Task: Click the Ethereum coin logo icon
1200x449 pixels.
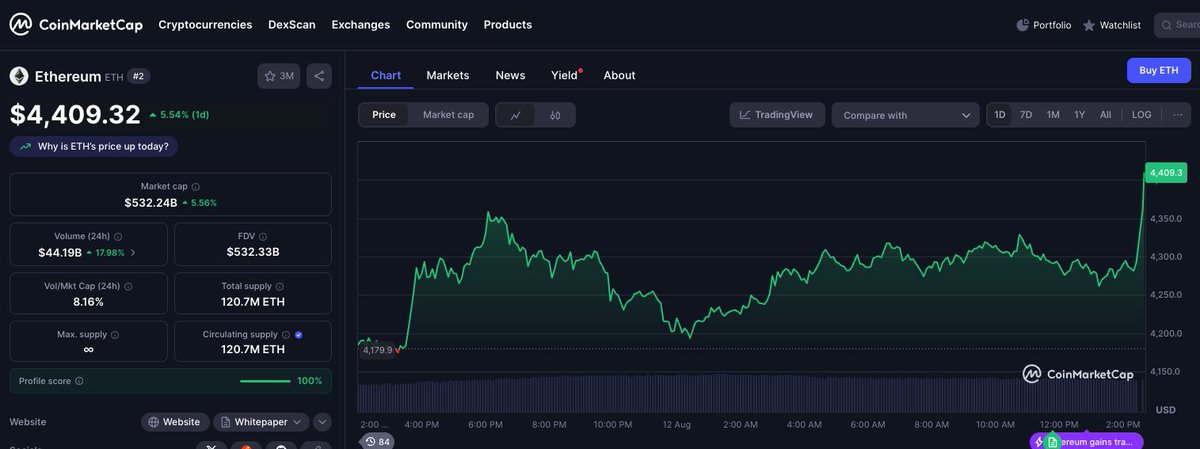Action: tap(19, 76)
